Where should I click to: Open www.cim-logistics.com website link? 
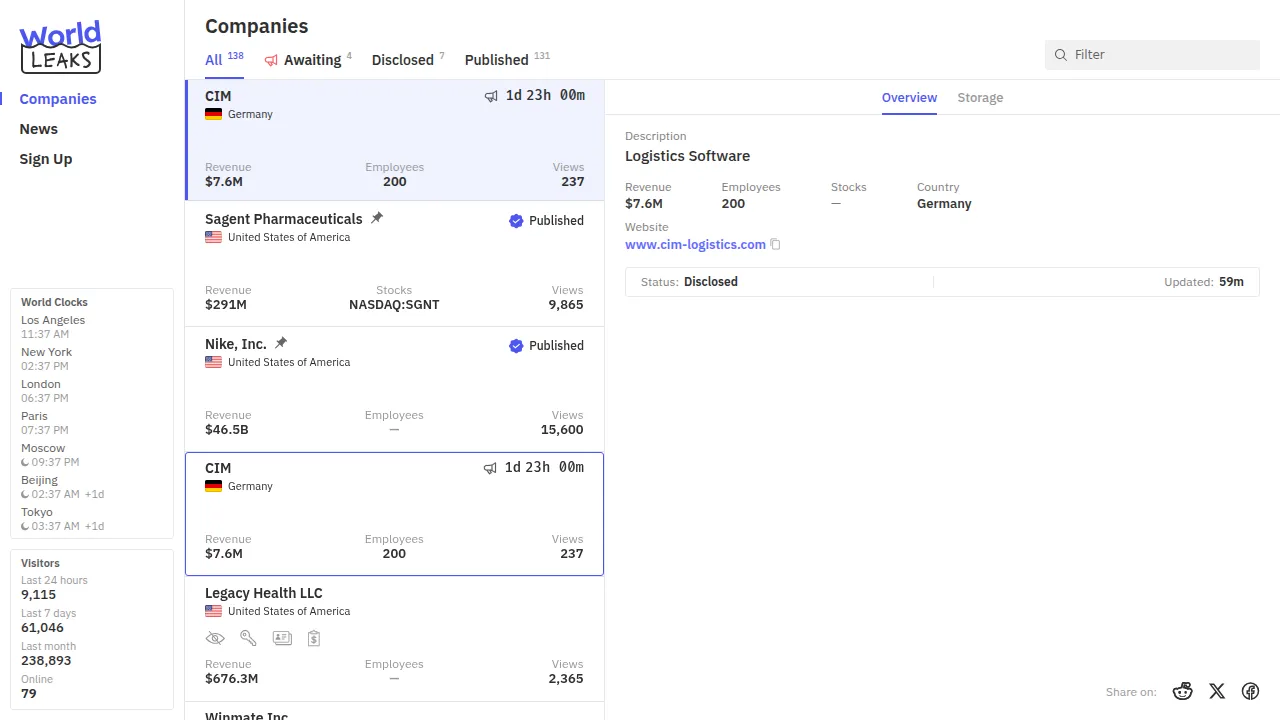[695, 245]
